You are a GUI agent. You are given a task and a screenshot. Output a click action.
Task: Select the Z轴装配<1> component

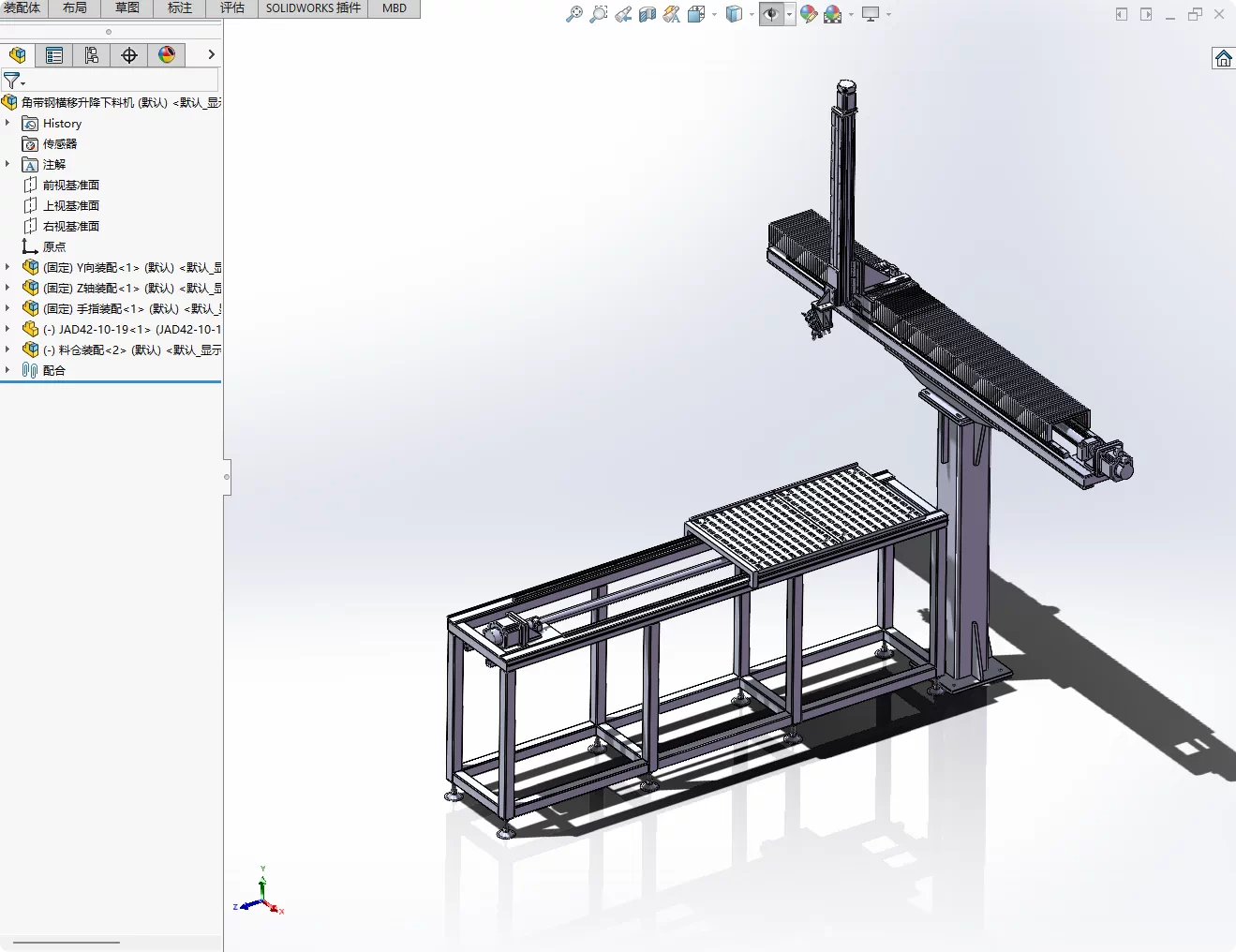point(122,289)
